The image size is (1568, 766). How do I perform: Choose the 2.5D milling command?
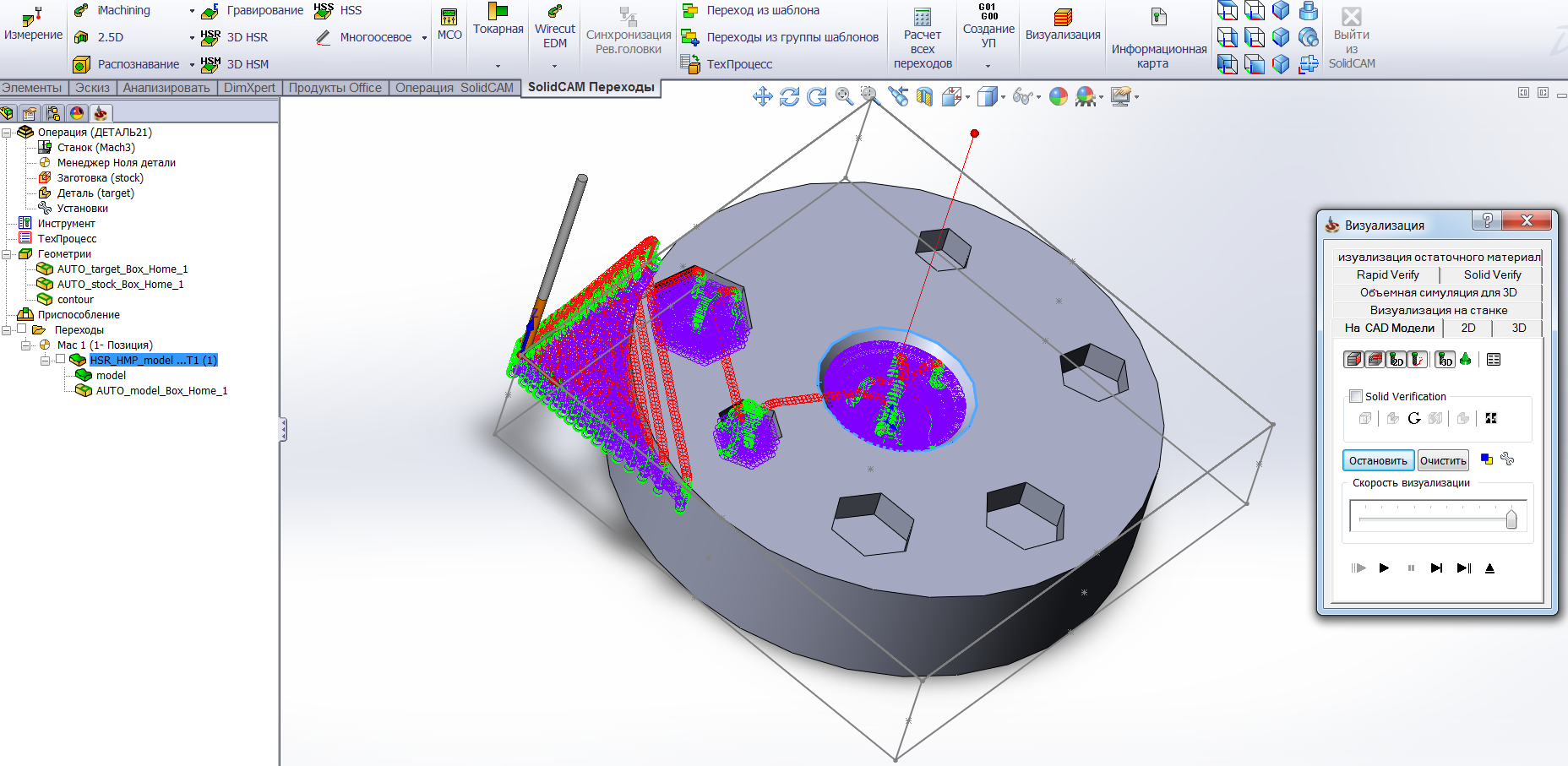tap(100, 37)
